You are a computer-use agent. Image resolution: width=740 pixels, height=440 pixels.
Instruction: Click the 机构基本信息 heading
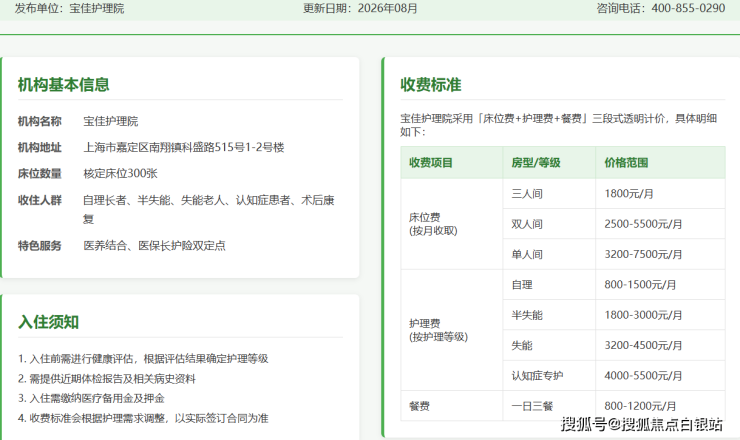(64, 85)
